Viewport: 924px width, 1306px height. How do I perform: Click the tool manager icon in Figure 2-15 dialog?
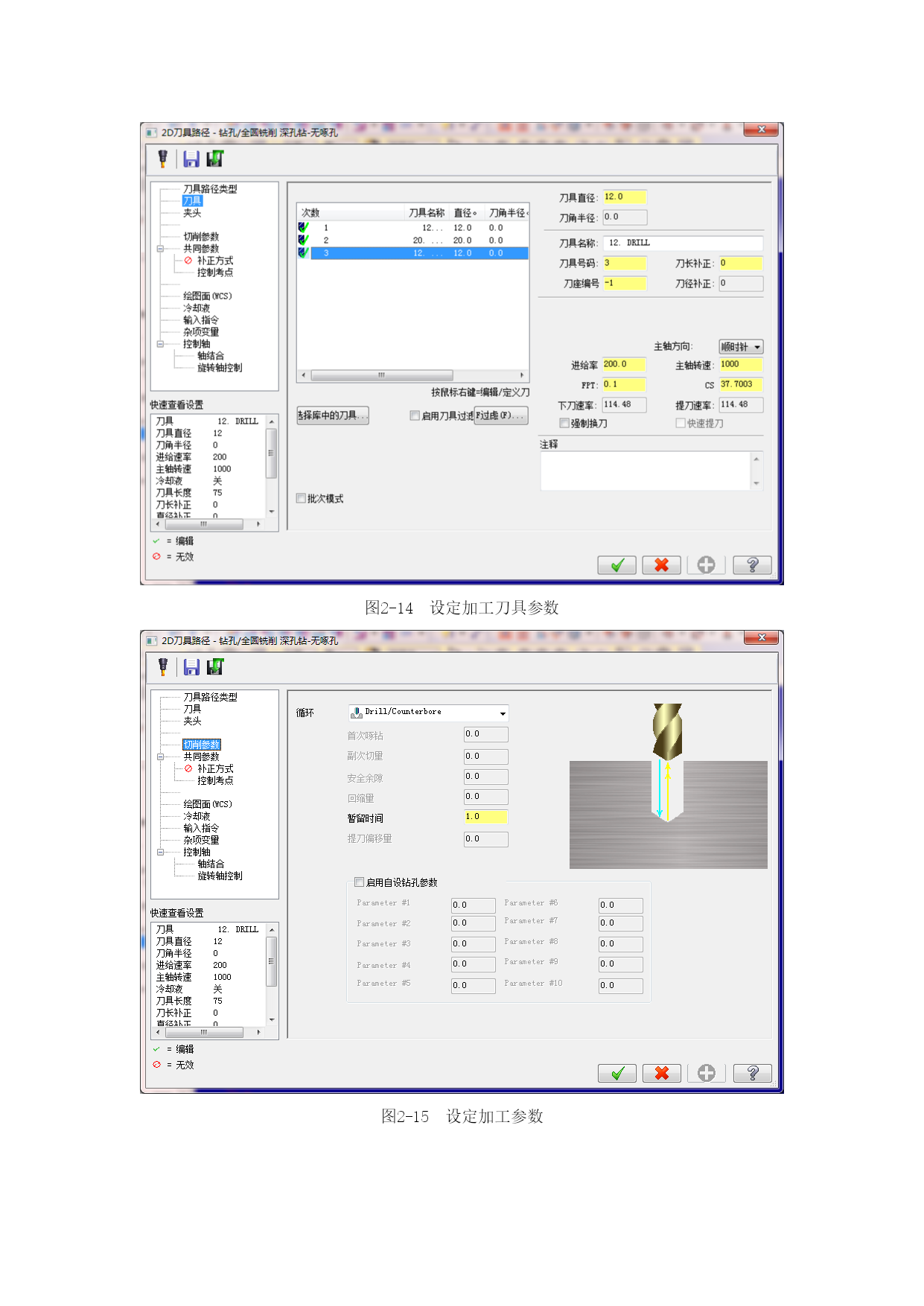click(163, 666)
